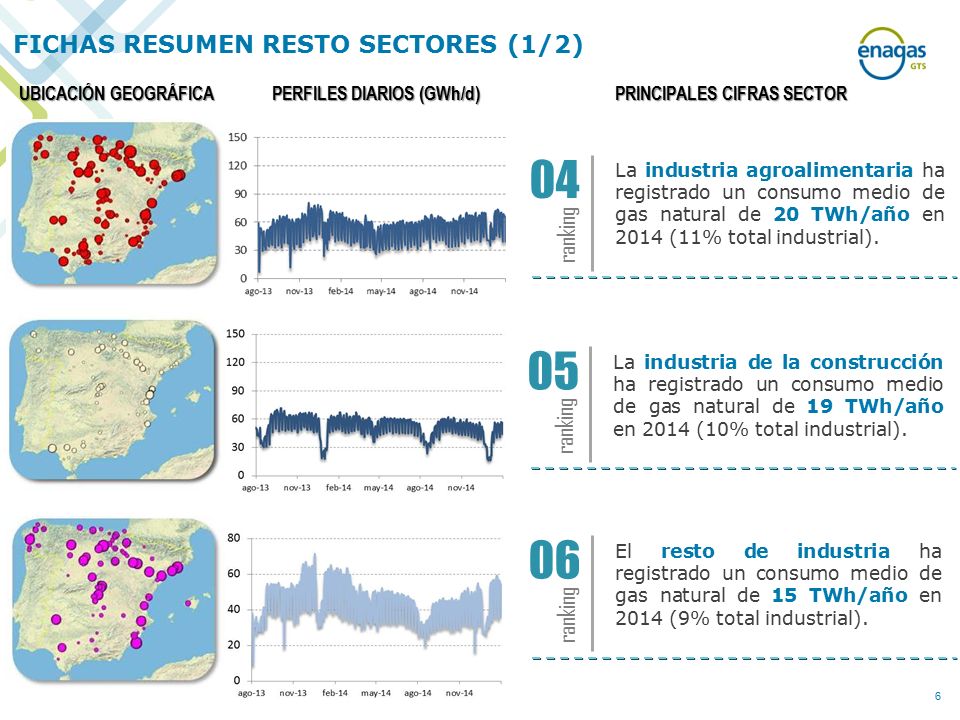Click the heading 'PRINCIPALES CIFRAS SECTOR'
Screen dimensions: 960x720
click(x=731, y=93)
